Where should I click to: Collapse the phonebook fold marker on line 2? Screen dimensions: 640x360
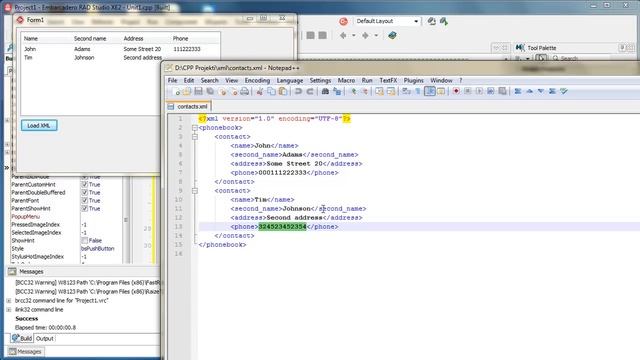click(195, 128)
